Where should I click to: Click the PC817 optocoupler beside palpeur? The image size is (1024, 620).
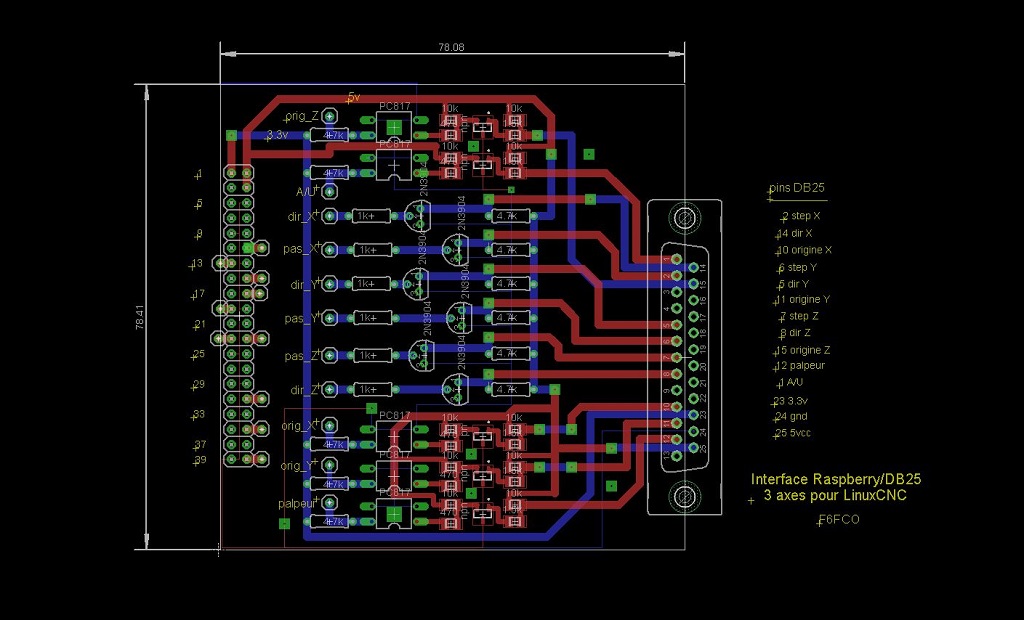coord(394,515)
